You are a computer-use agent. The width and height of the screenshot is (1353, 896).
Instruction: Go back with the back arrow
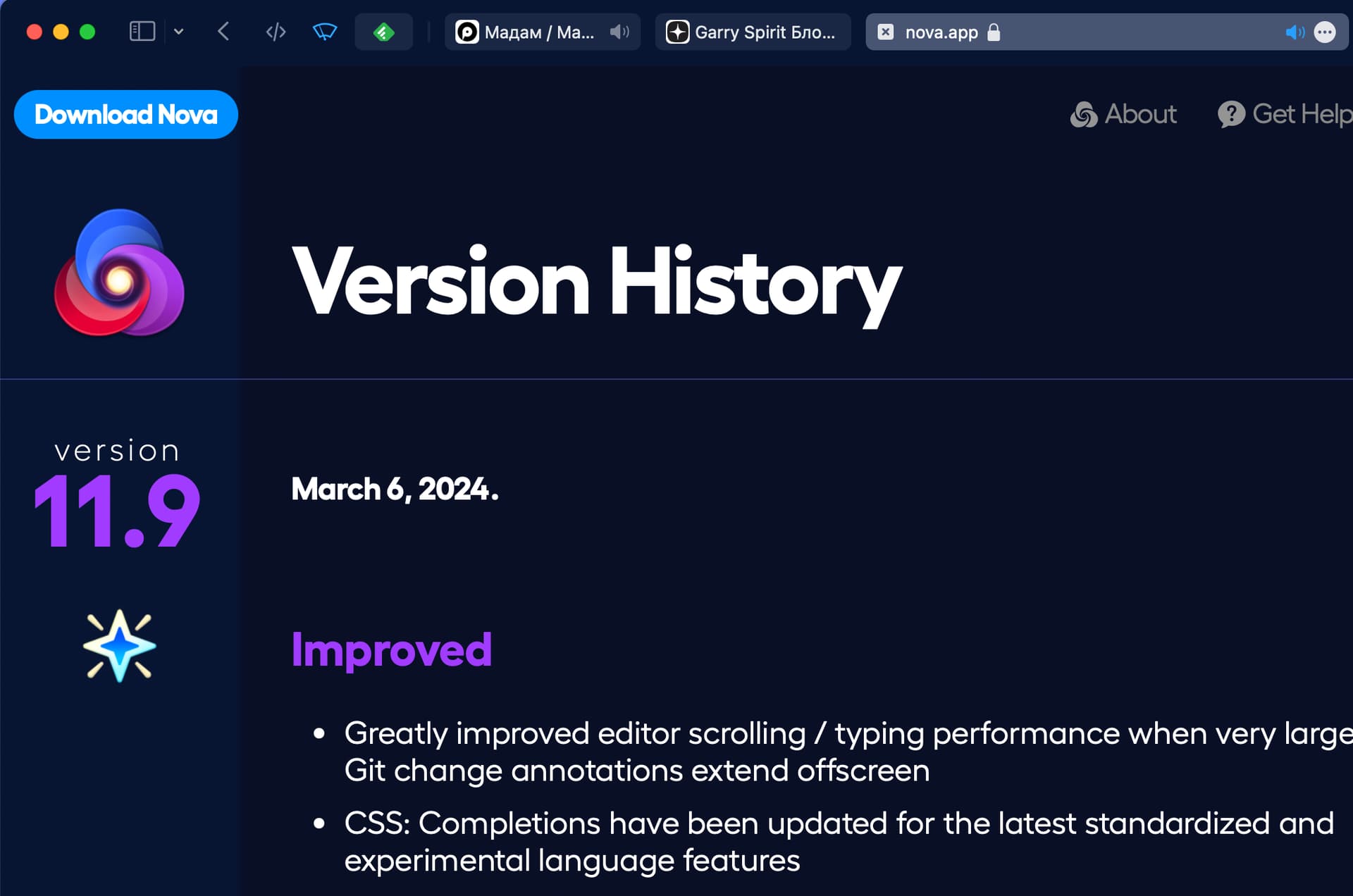click(x=223, y=32)
